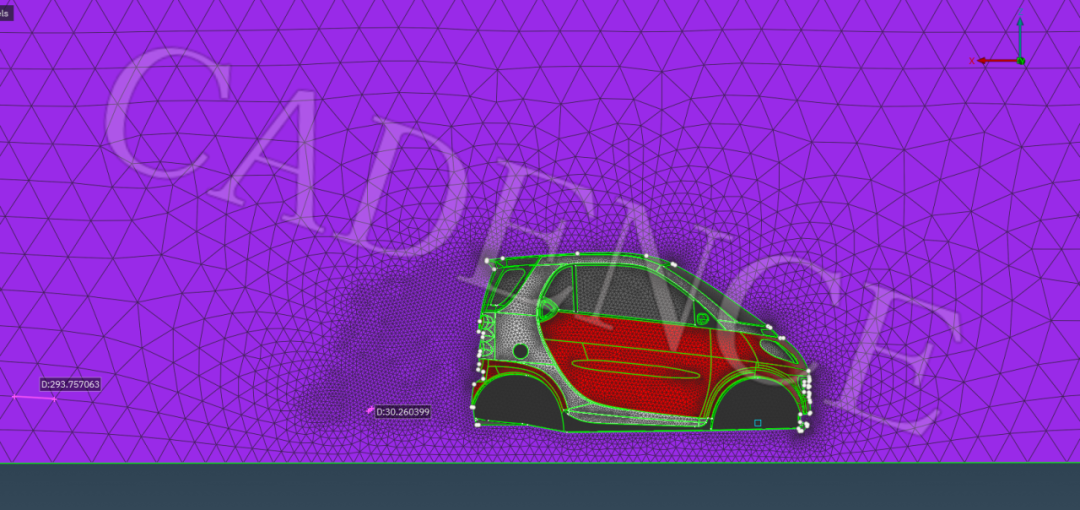Viewport: 1080px width, 510px height.
Task: Select the pink distance arrow under D:293.757063
Action: click(34, 398)
